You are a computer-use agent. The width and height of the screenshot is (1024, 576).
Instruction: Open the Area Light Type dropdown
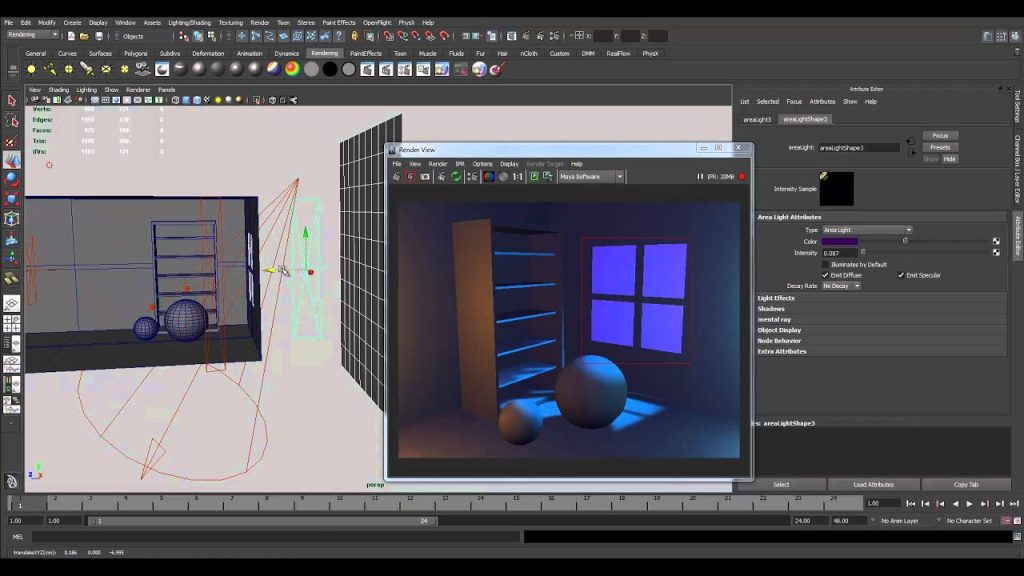(867, 230)
